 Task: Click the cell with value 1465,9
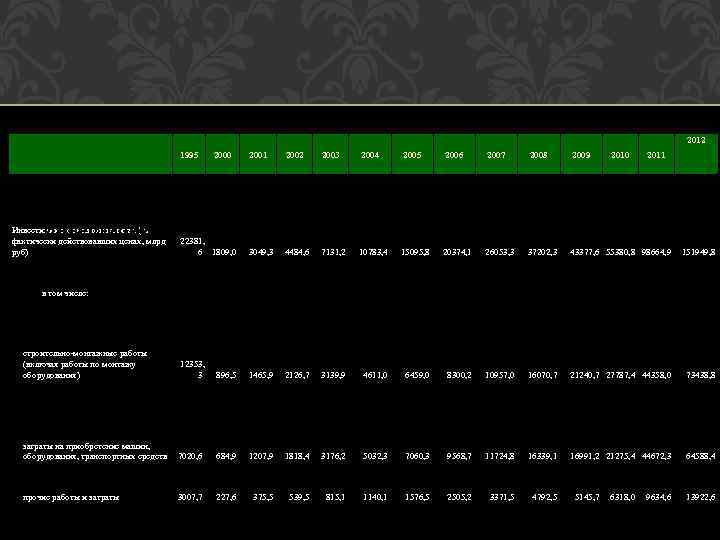click(x=260, y=375)
